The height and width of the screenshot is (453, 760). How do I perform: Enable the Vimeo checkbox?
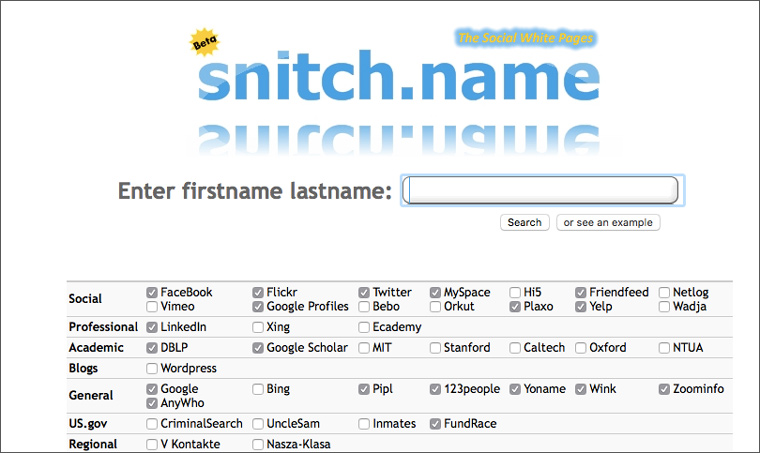(152, 307)
